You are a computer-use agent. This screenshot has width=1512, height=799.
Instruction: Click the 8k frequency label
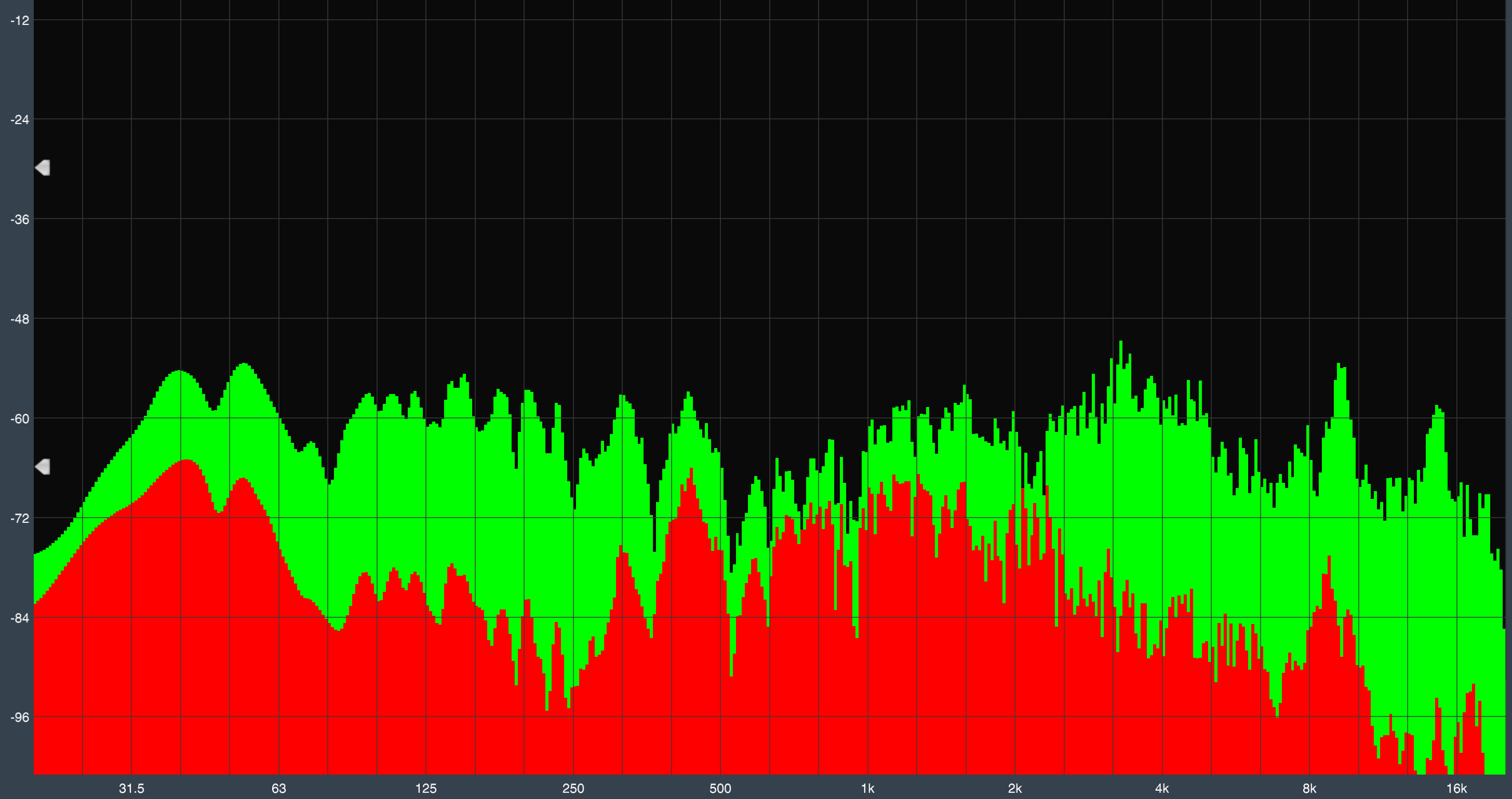(x=1309, y=789)
